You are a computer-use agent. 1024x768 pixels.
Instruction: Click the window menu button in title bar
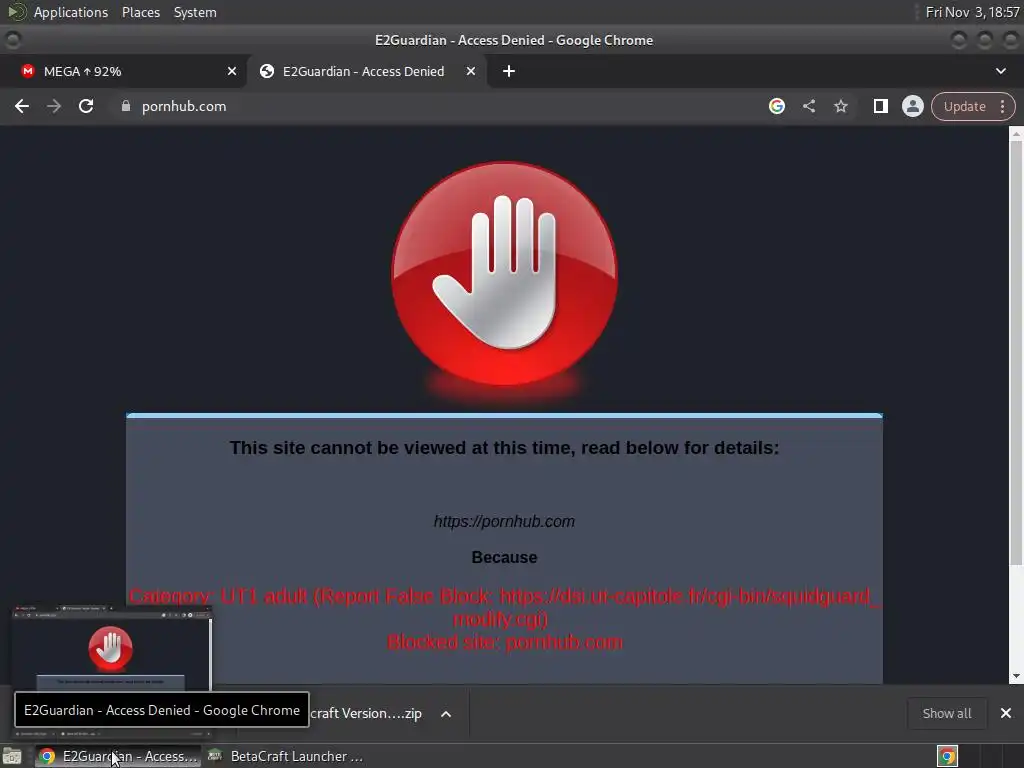[12, 40]
